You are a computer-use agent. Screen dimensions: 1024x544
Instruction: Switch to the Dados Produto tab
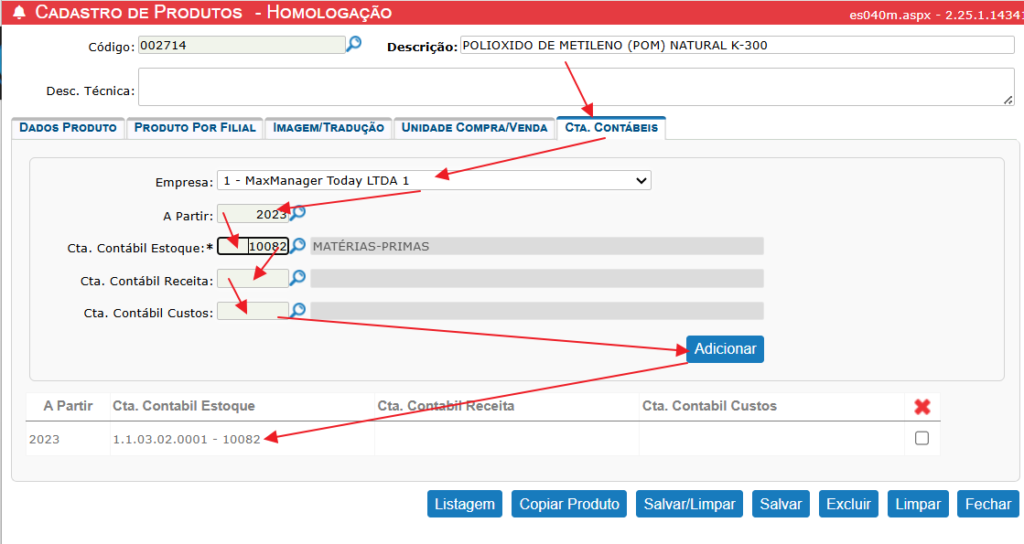click(67, 128)
